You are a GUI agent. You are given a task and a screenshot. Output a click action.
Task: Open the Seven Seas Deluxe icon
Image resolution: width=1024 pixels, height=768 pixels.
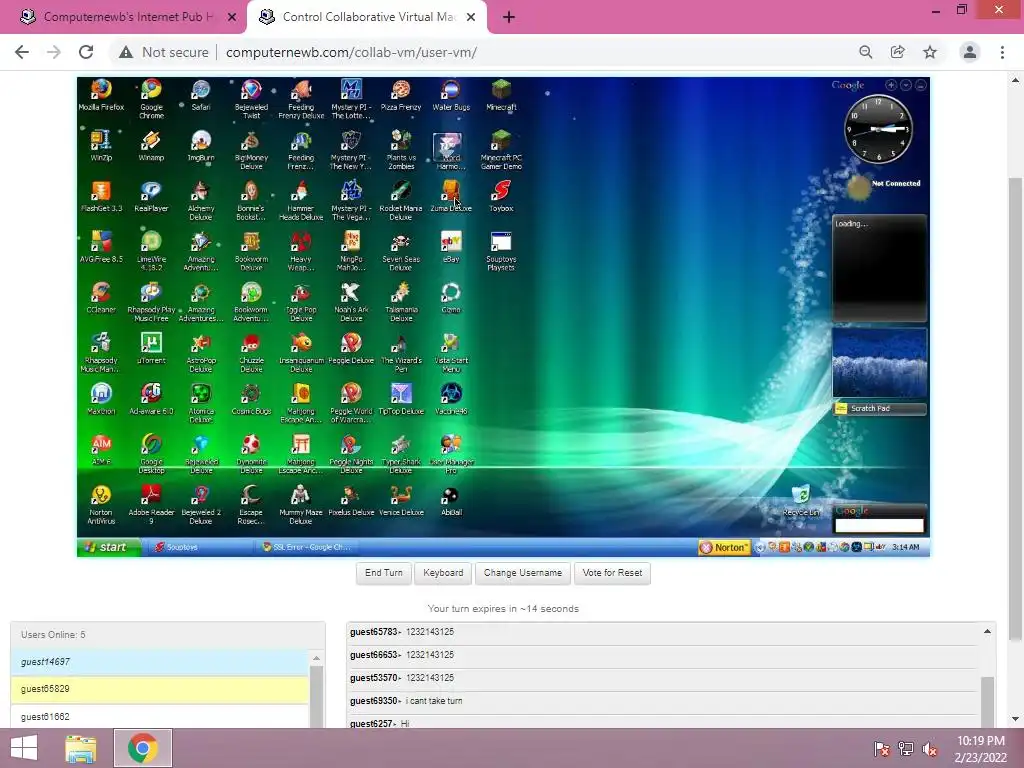tap(401, 251)
